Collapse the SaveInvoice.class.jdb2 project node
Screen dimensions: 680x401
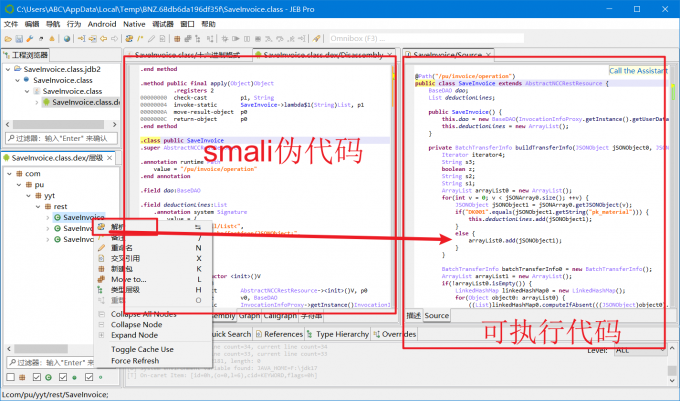click(x=9, y=70)
